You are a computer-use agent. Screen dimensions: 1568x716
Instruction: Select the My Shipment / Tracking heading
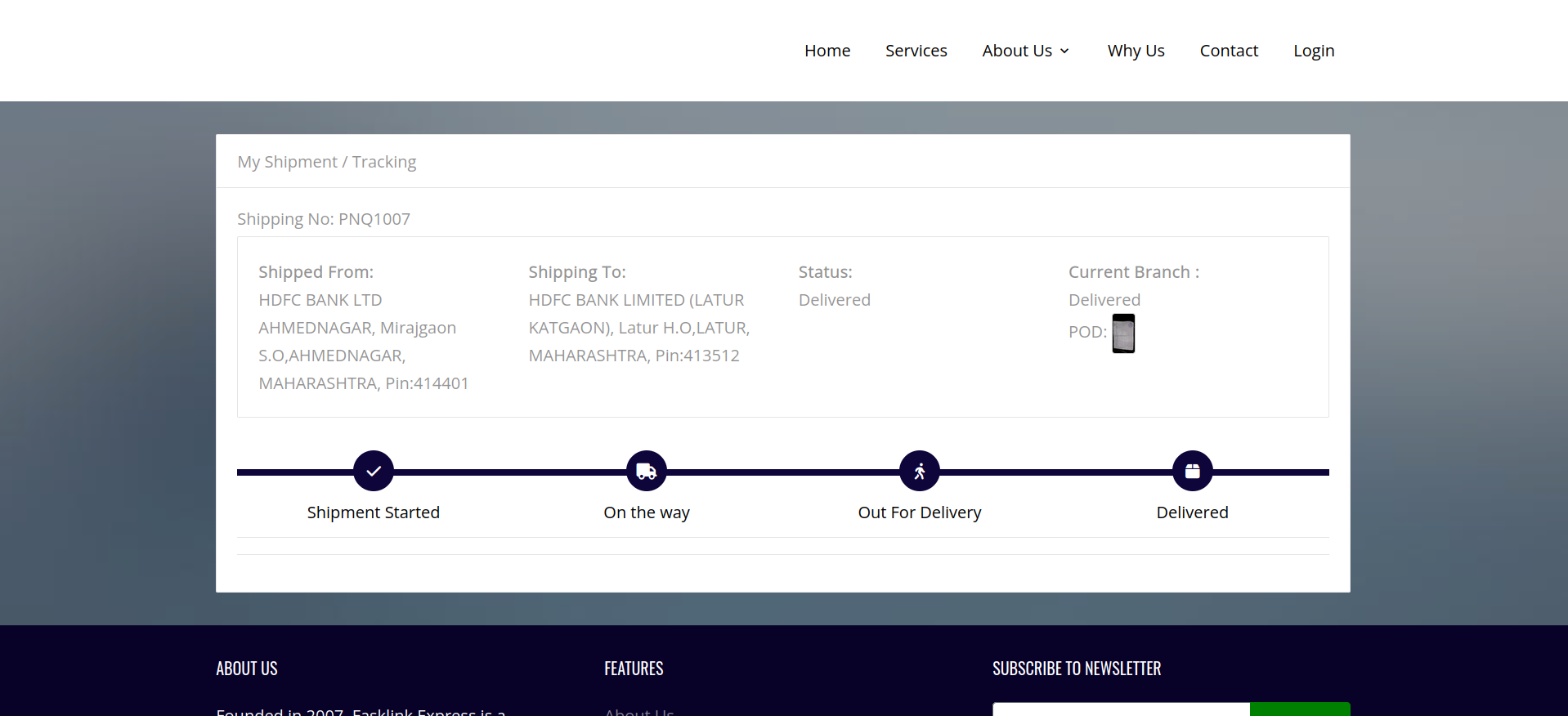(327, 162)
